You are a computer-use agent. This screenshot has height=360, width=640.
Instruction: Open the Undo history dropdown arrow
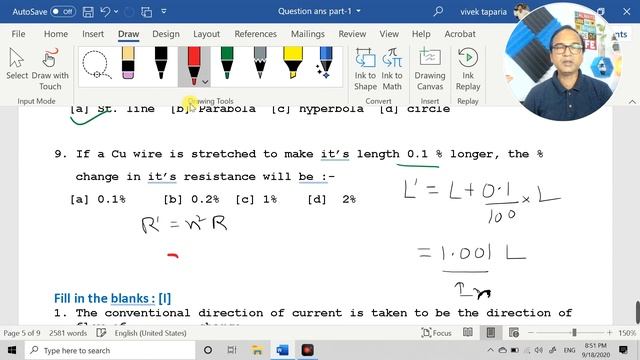click(116, 11)
